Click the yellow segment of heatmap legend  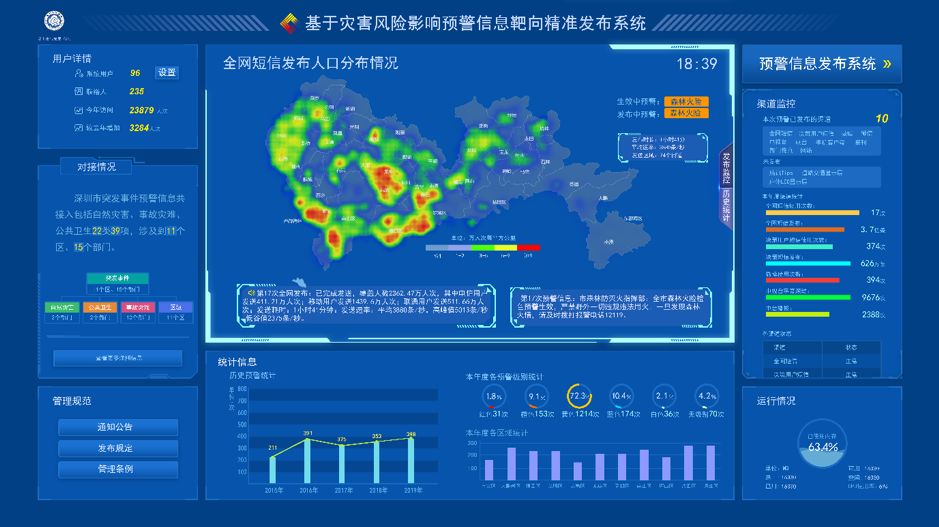[x=505, y=247]
